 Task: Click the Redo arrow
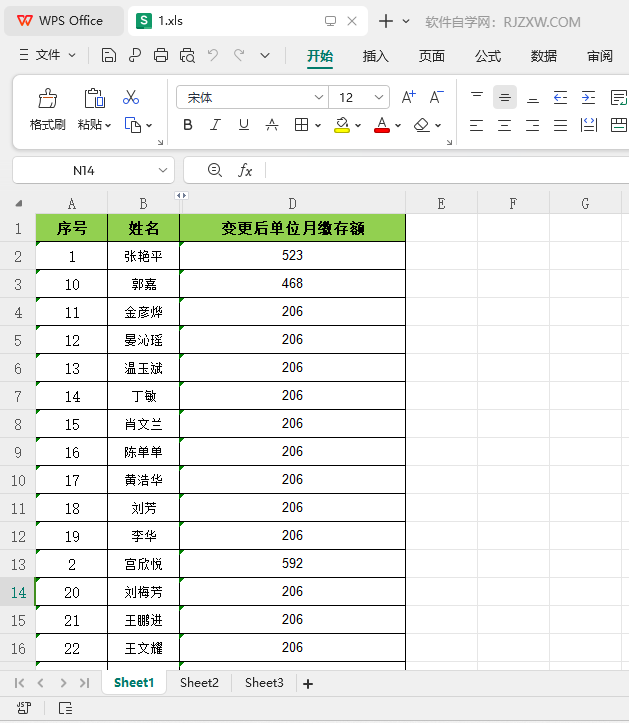[239, 55]
